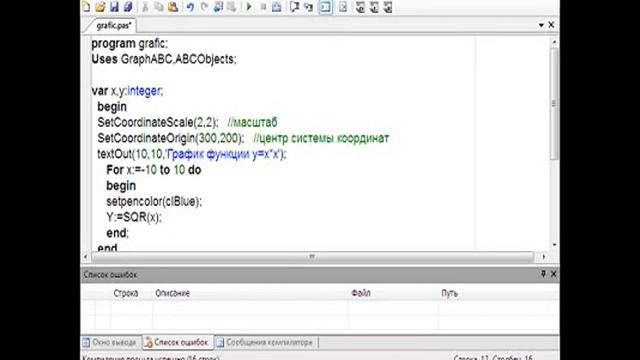Open the editor tab list dropdown arrow
The height and width of the screenshot is (360, 640).
tap(541, 25)
